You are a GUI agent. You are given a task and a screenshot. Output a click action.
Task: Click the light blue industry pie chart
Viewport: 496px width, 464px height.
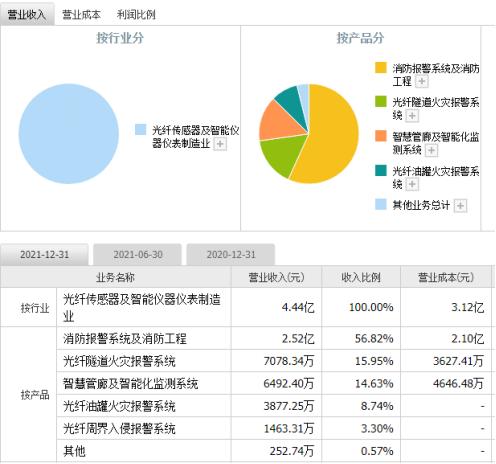tap(69, 134)
